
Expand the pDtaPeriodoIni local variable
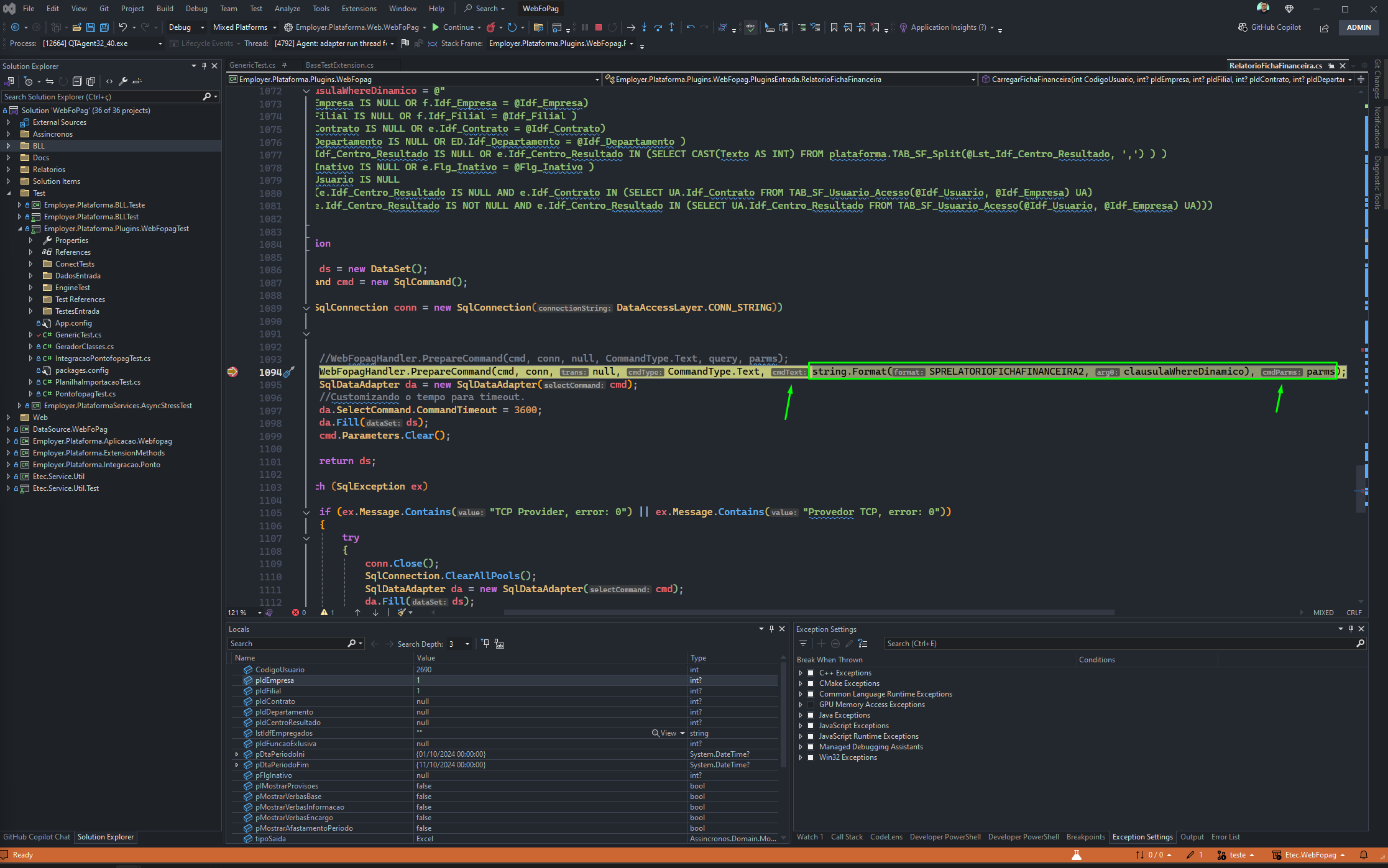[236, 754]
